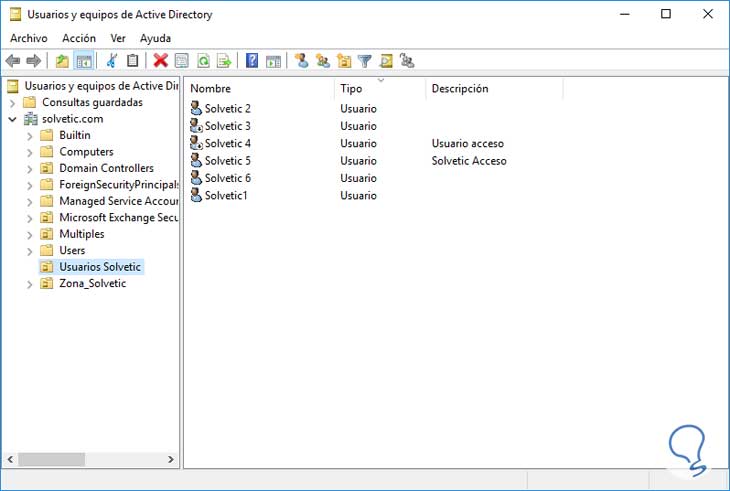This screenshot has width=730, height=491.
Task: Expand the Domain Controllers node
Action: click(x=30, y=169)
